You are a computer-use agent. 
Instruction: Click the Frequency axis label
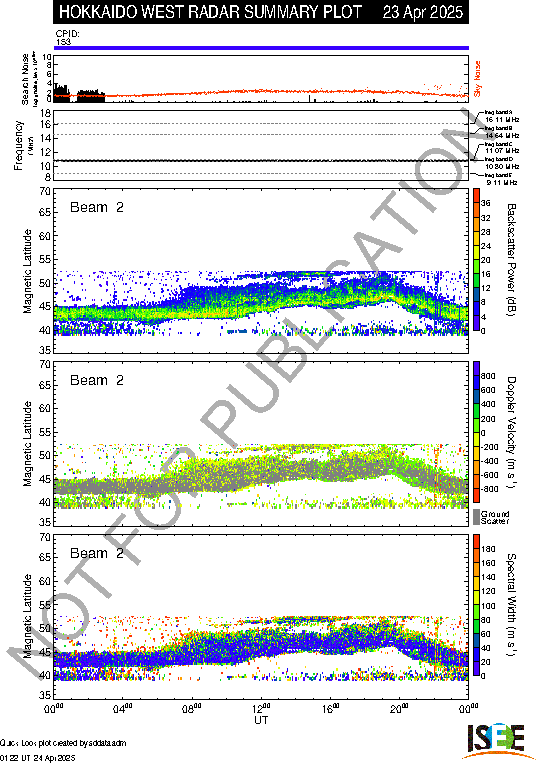[18, 145]
